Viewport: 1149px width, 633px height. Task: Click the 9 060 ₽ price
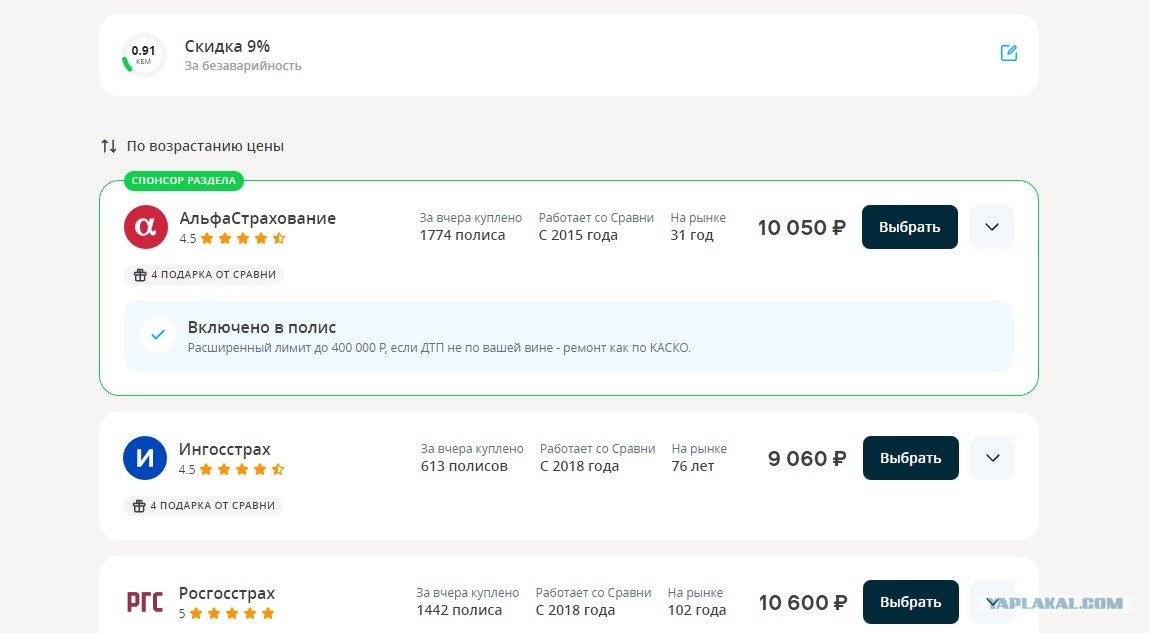(807, 459)
